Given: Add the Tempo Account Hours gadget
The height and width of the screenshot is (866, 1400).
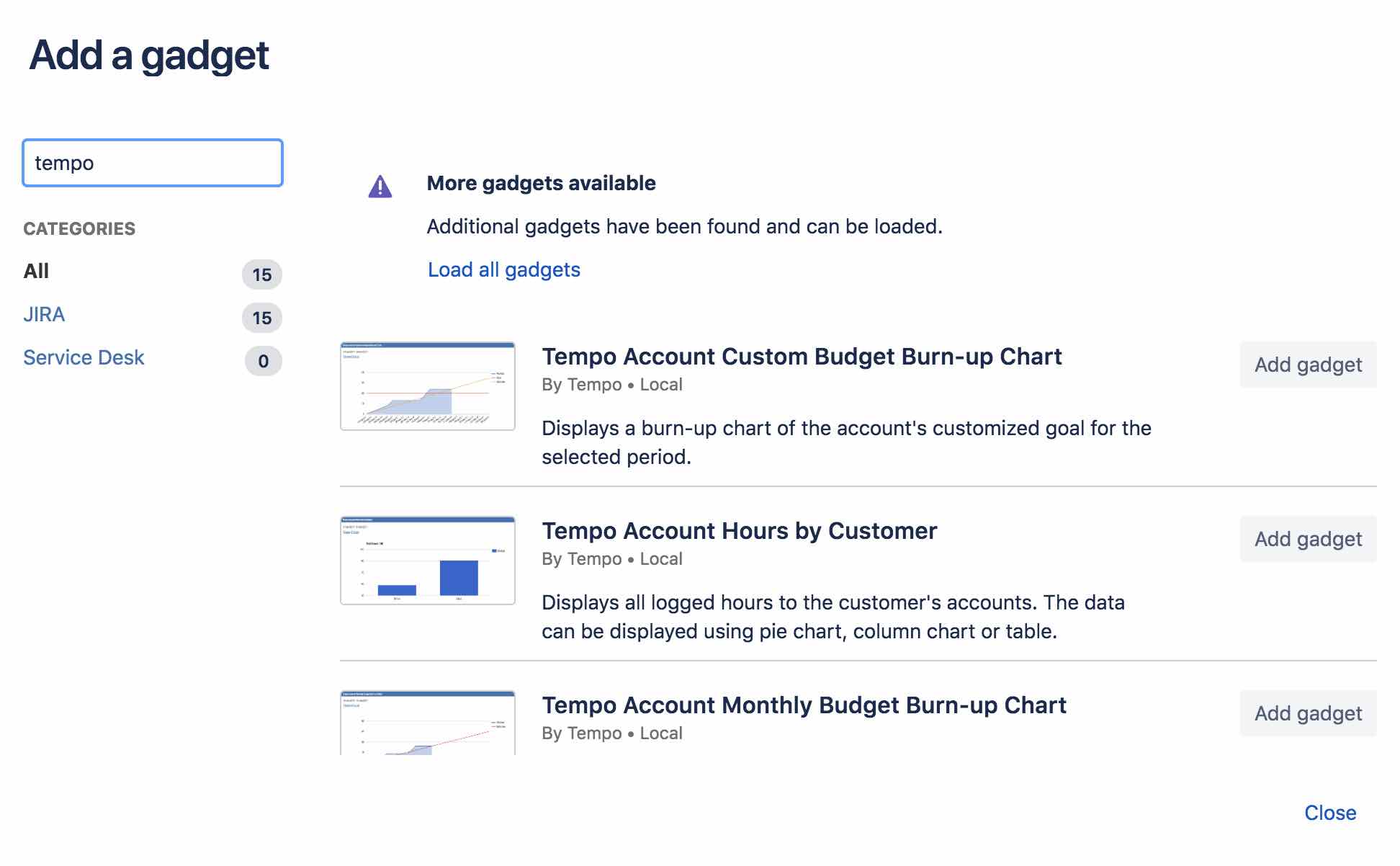Looking at the screenshot, I should (x=1308, y=538).
